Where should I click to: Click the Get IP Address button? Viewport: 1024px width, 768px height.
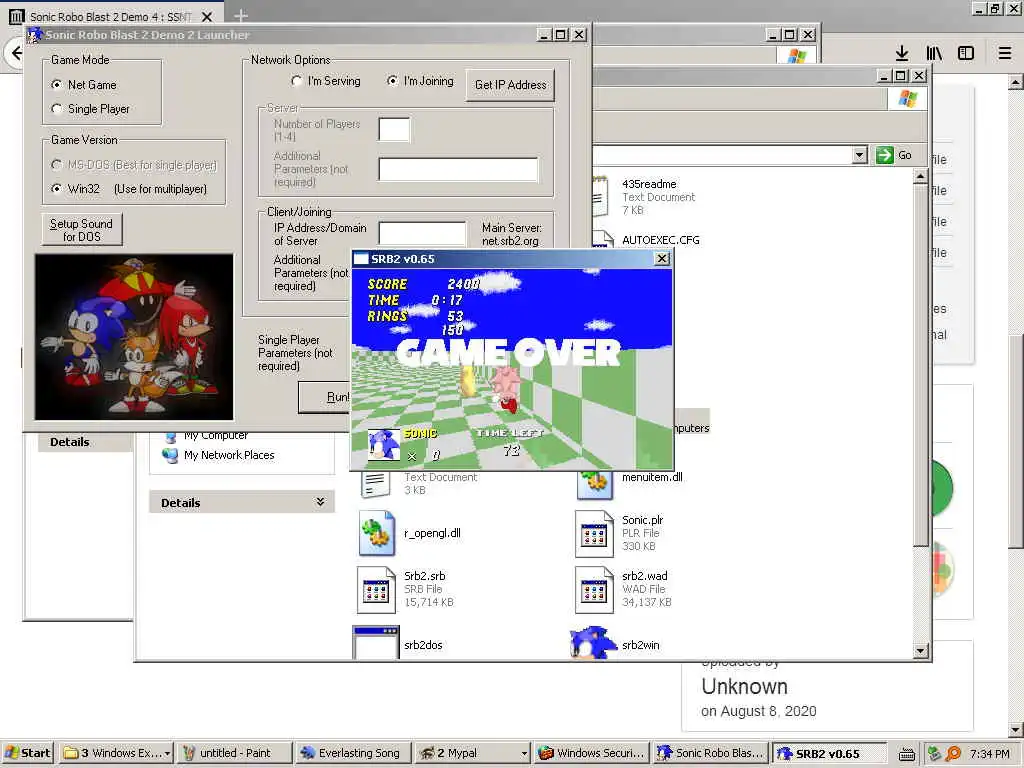coord(510,85)
